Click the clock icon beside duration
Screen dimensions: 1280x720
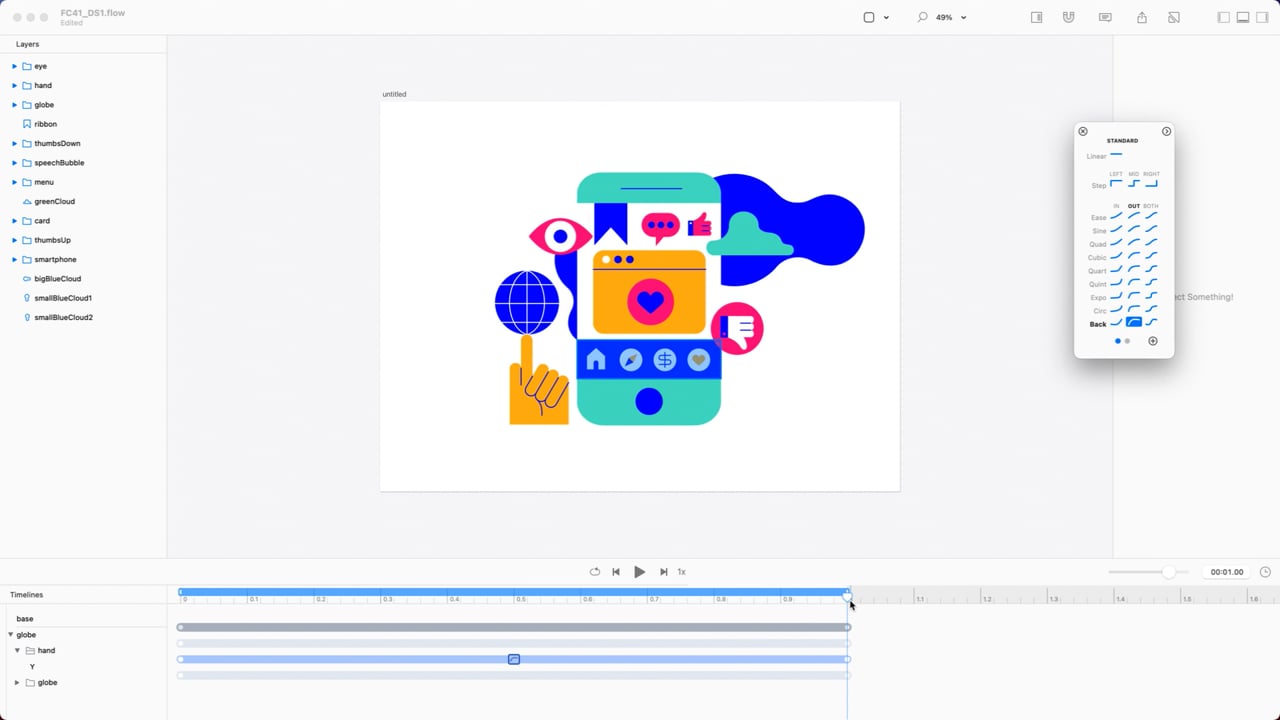click(1265, 572)
